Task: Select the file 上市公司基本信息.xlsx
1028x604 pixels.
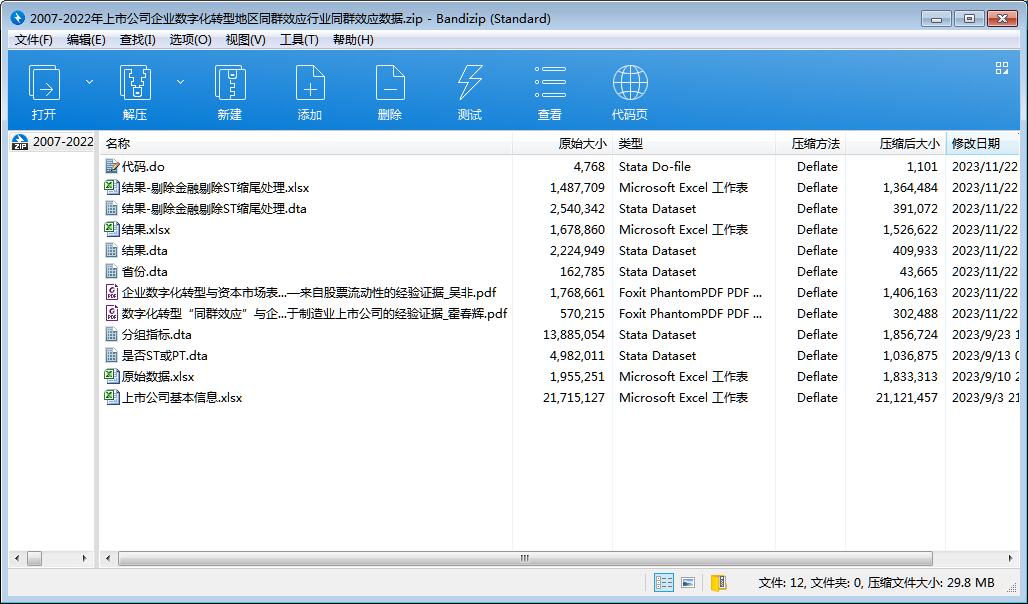Action: (182, 397)
